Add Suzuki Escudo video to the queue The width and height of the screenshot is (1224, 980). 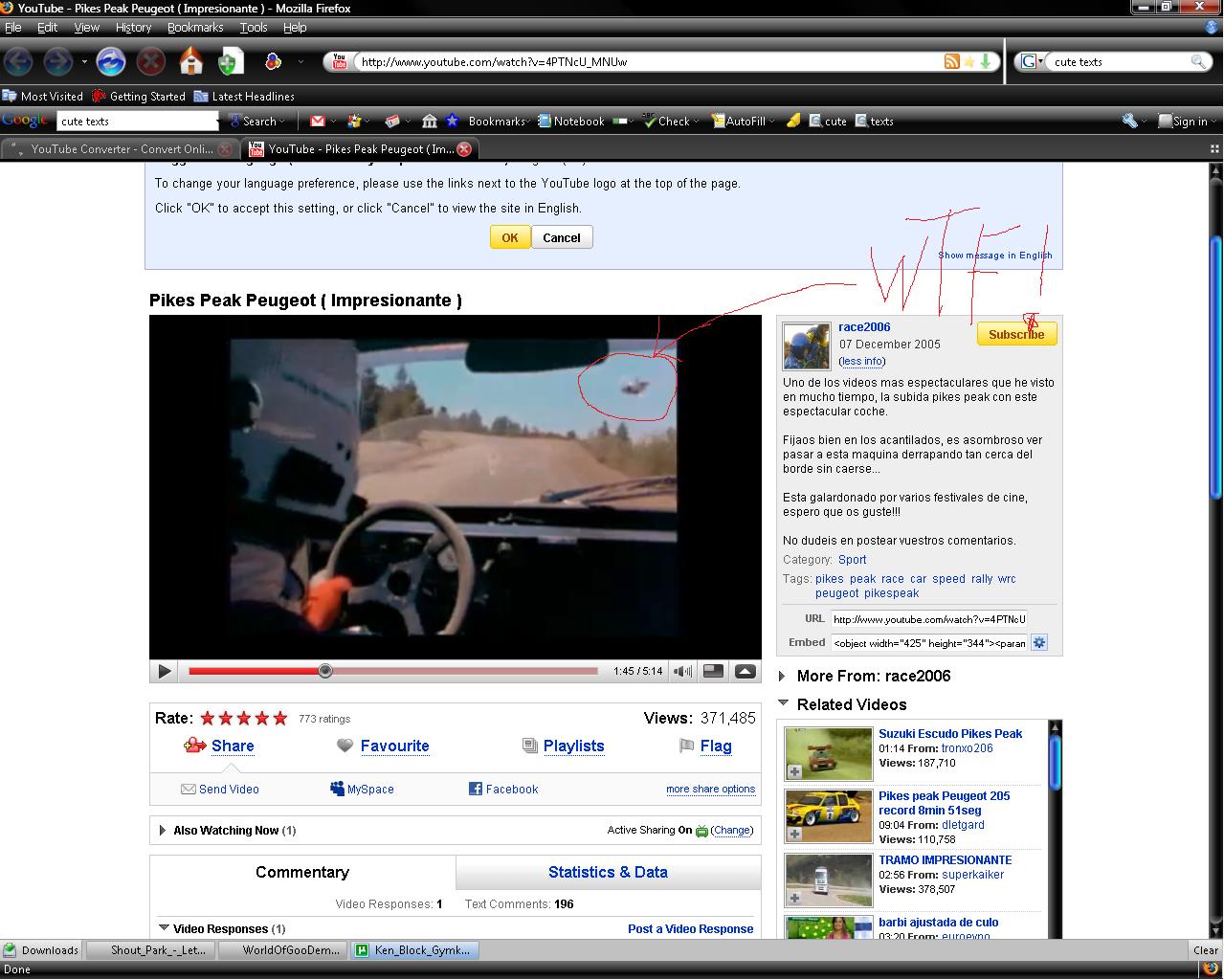point(794,771)
